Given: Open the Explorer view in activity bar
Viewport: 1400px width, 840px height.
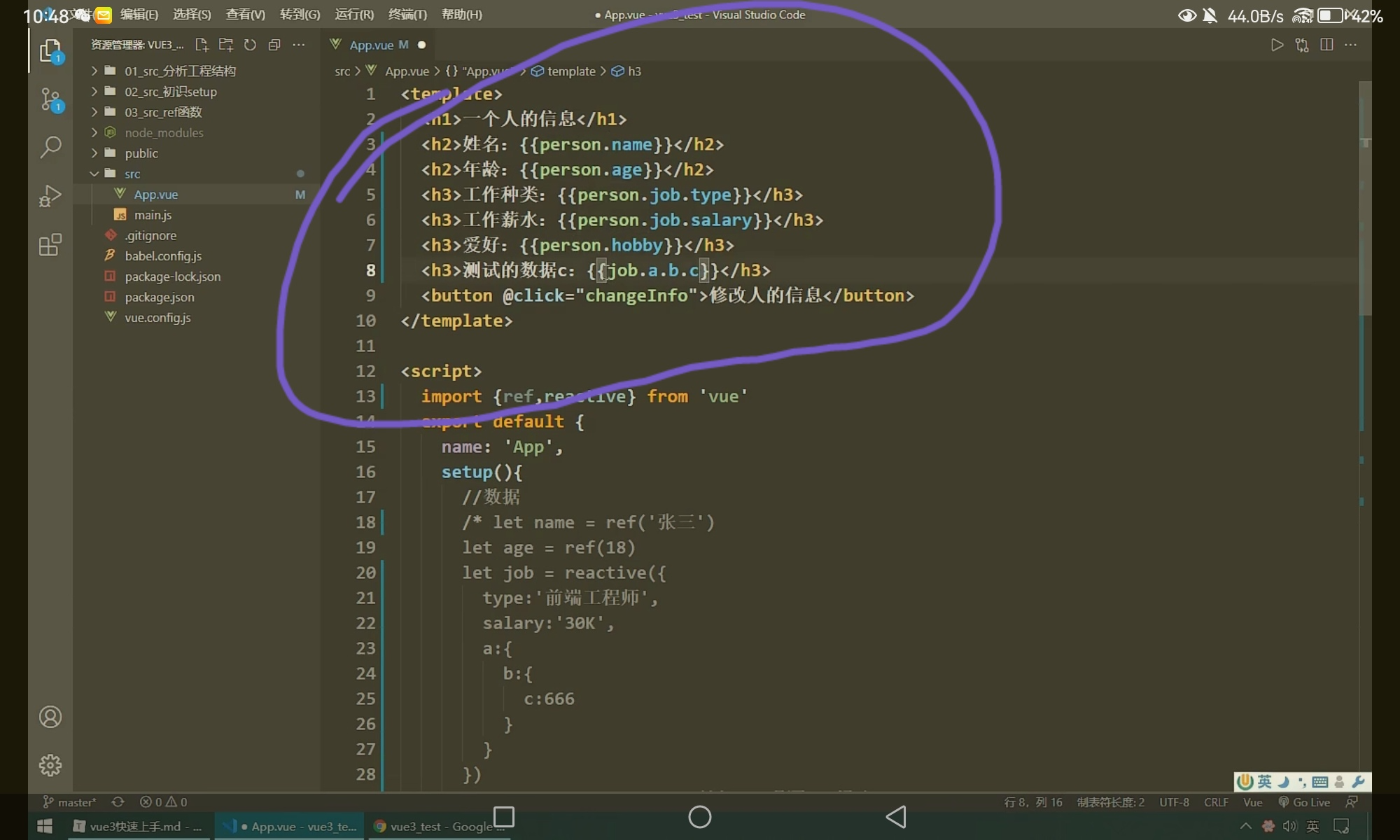Looking at the screenshot, I should point(50,50).
